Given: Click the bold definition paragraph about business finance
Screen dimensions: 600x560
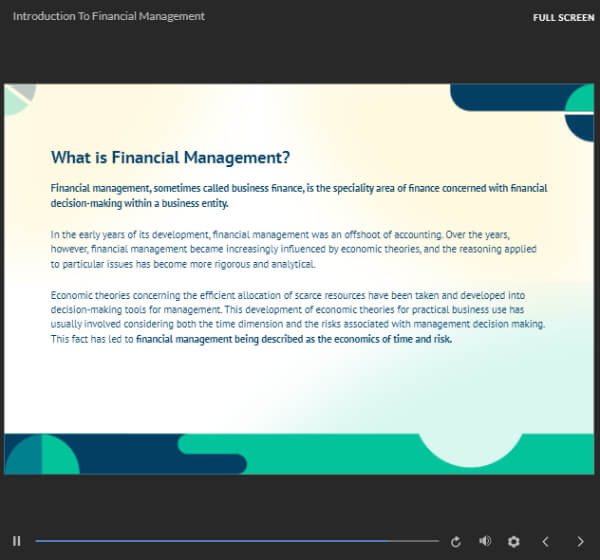Looking at the screenshot, I should 298,195.
